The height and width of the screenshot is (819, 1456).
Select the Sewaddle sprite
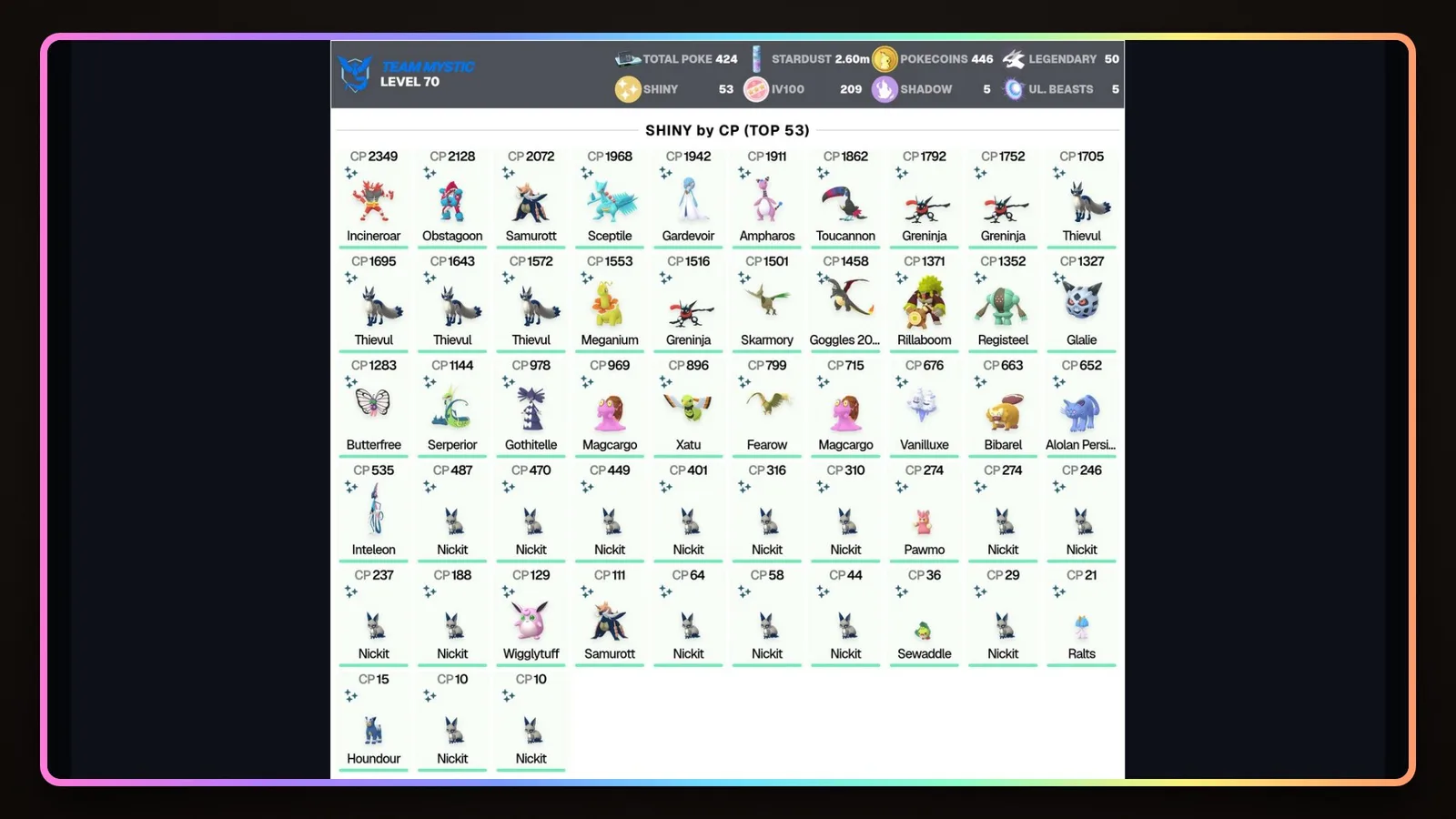(925, 629)
